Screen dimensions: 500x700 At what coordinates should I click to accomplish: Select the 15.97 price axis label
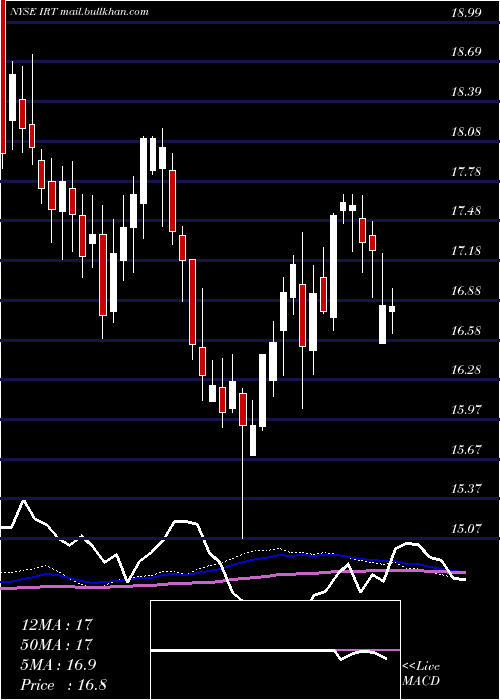(466, 410)
